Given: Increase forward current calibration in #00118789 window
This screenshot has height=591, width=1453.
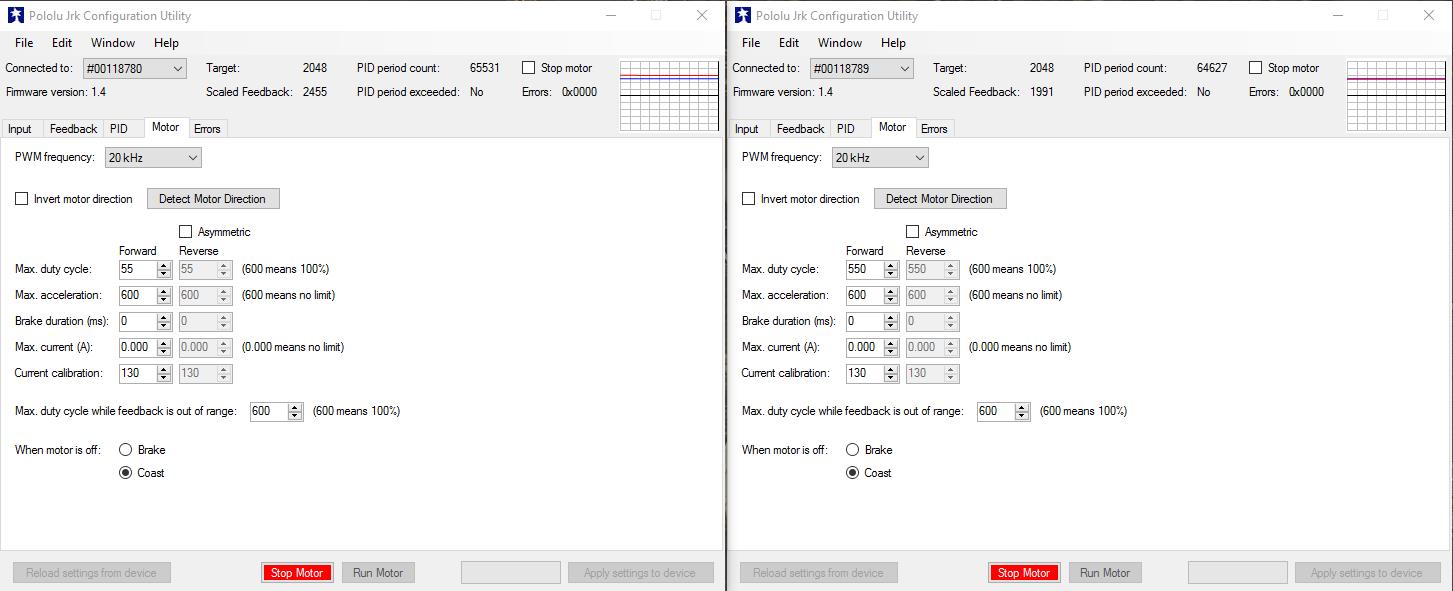Looking at the screenshot, I should pos(891,369).
